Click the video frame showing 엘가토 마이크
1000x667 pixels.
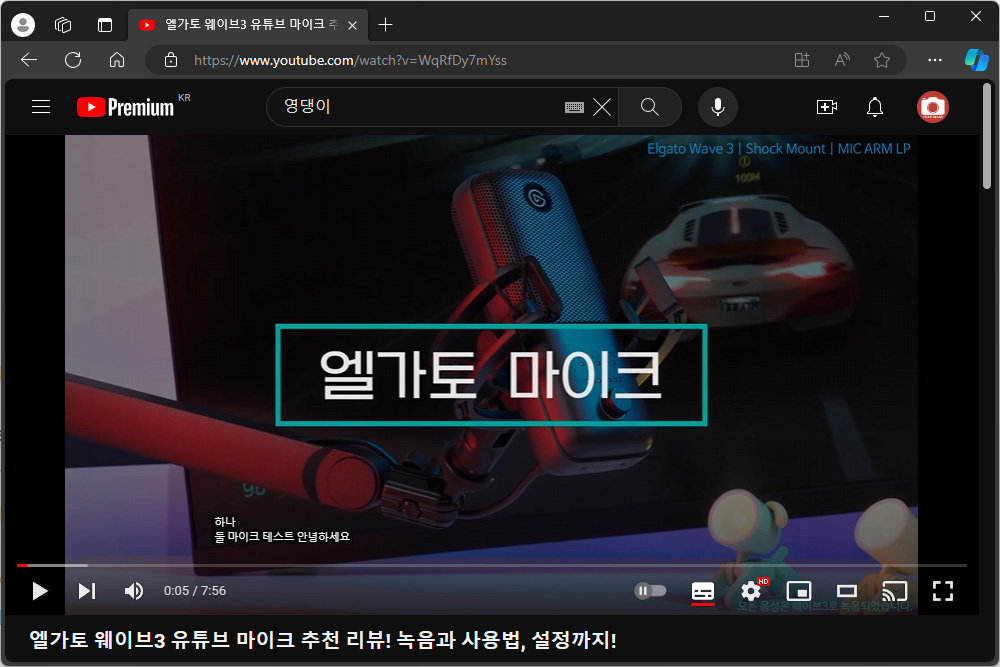click(x=491, y=374)
